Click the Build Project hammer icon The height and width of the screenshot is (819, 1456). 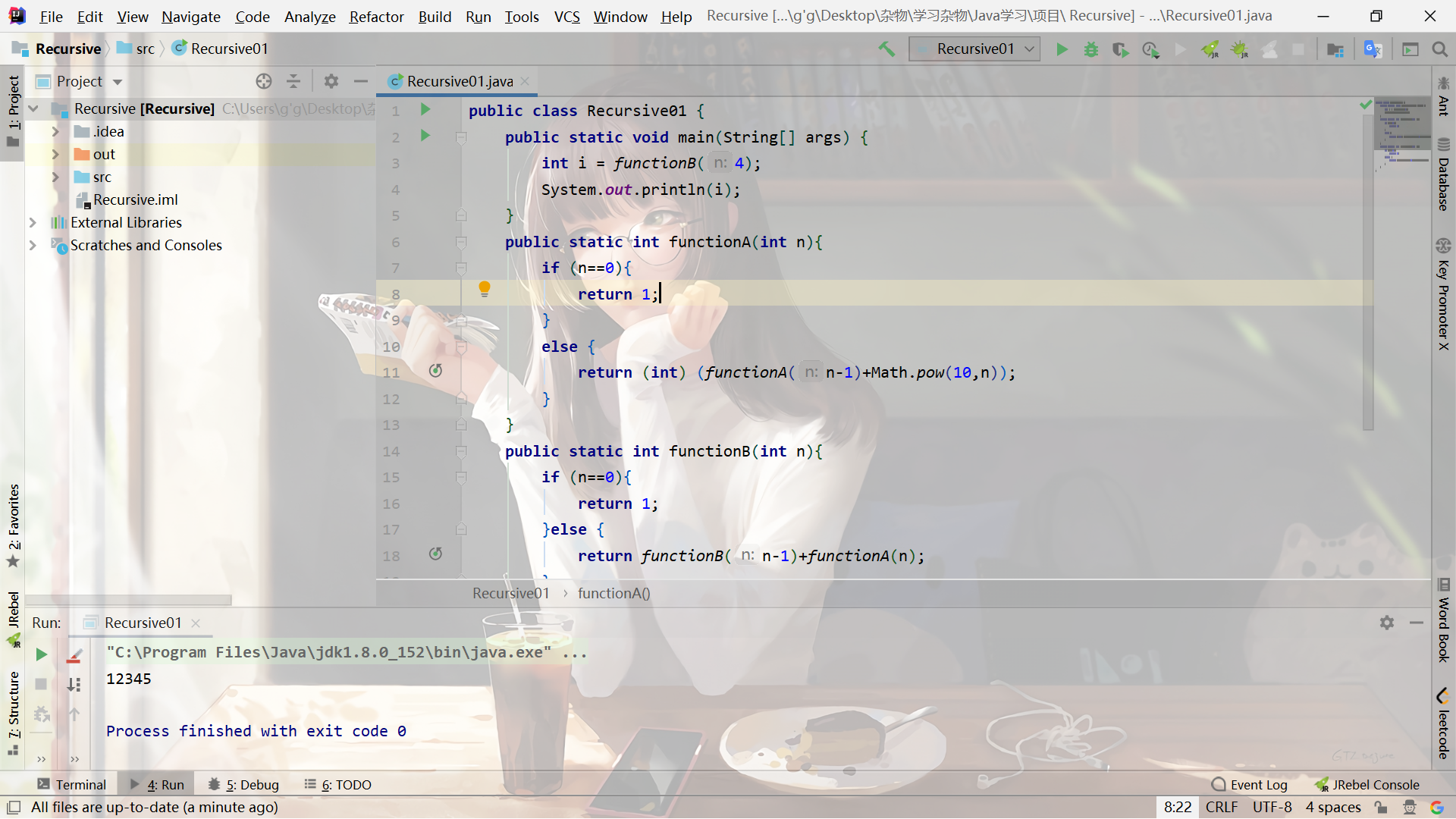886,49
